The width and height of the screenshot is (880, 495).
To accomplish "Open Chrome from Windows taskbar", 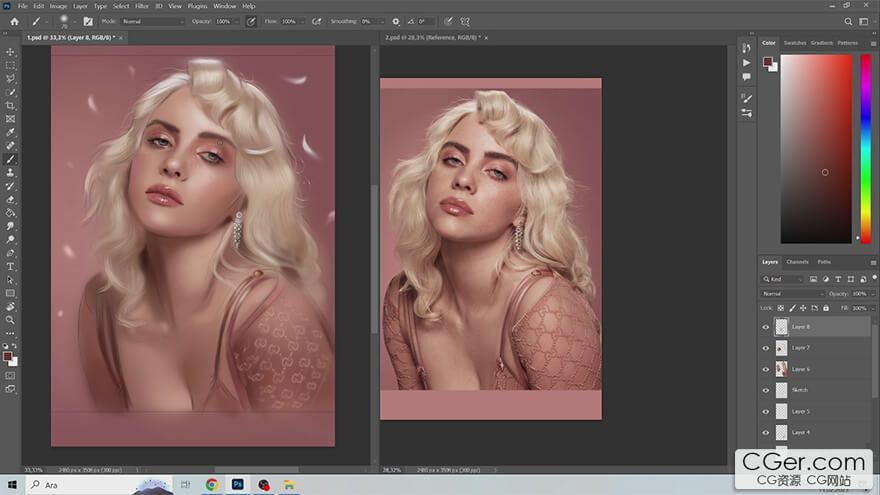I will point(212,485).
